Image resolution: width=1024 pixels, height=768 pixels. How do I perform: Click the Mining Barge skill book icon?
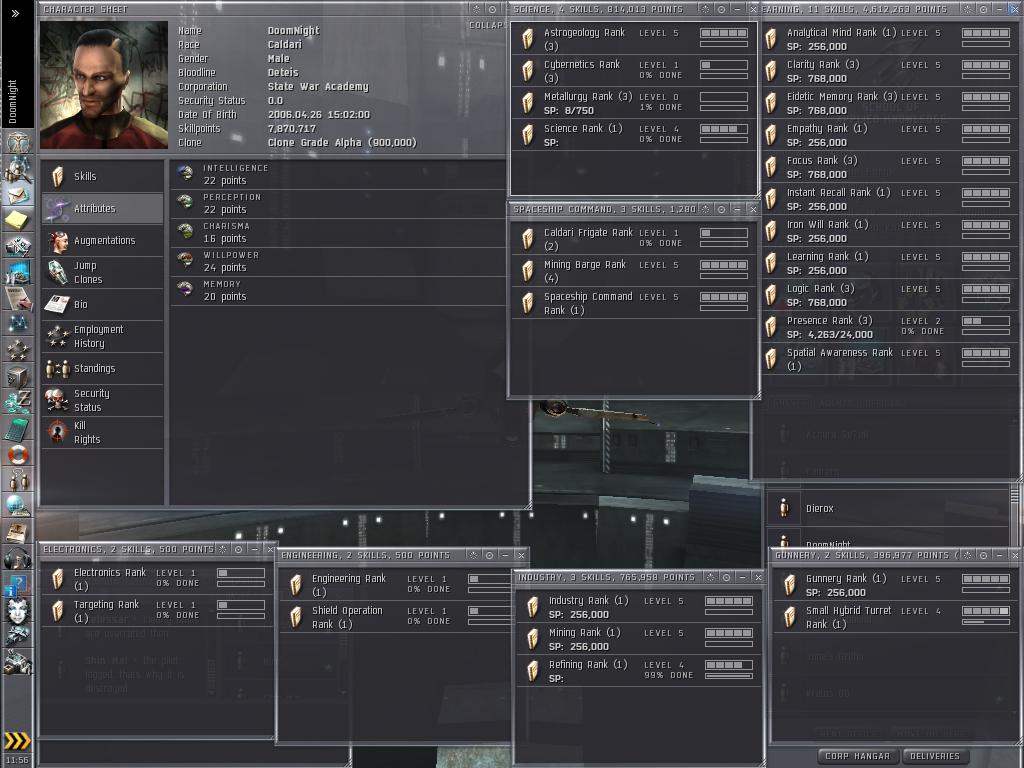(x=528, y=270)
